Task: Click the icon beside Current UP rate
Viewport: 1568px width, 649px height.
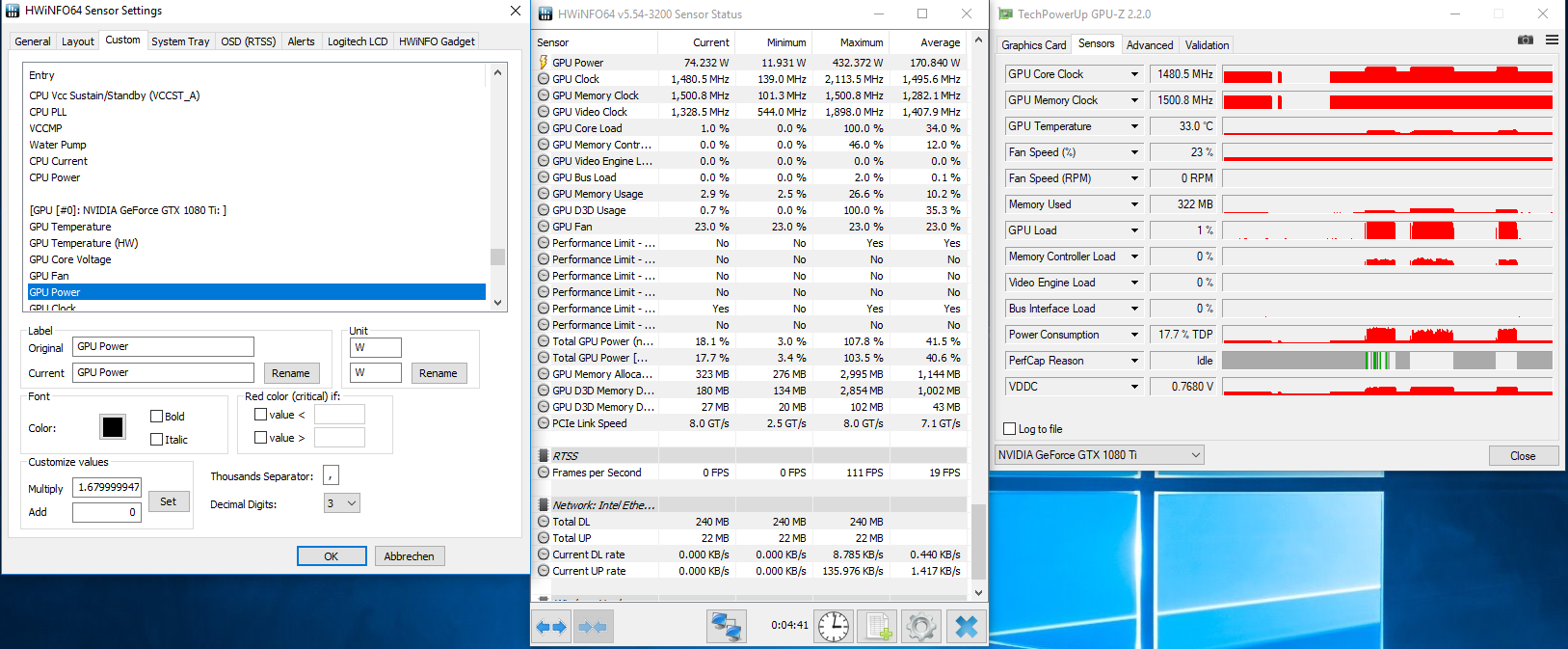Action: [544, 571]
